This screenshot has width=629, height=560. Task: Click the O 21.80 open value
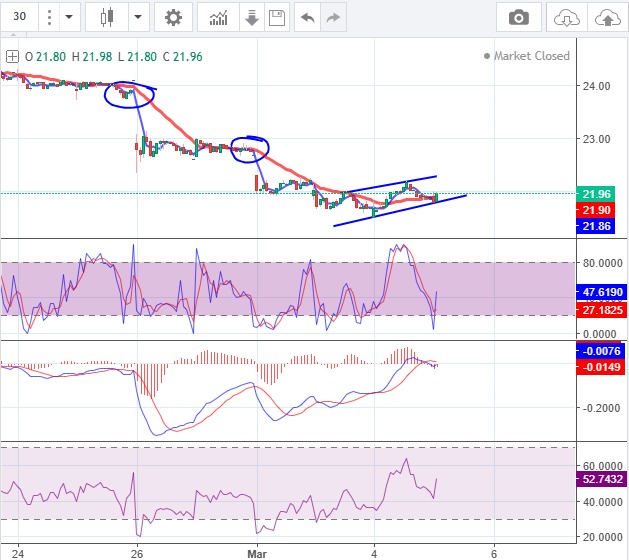coord(45,57)
